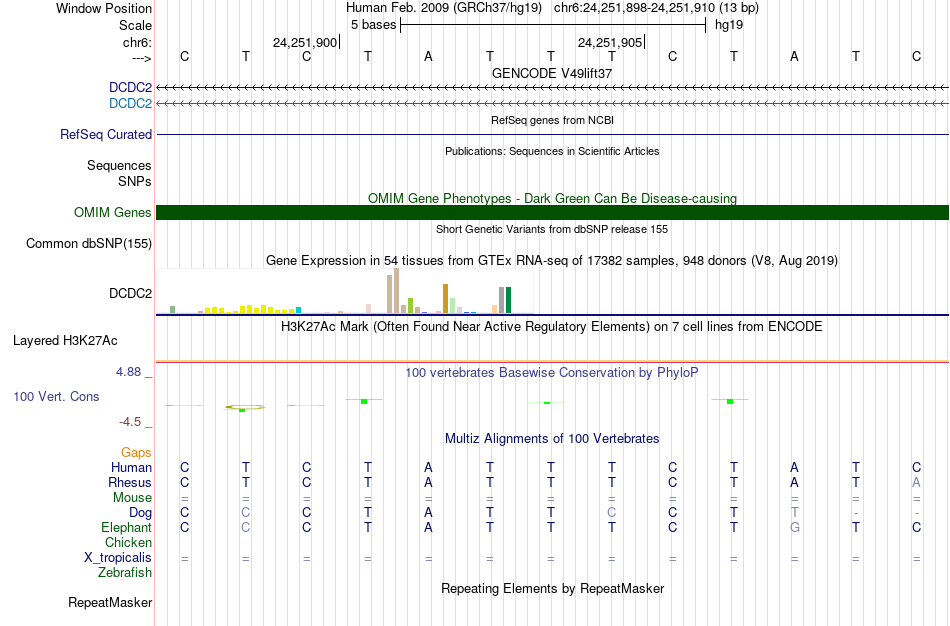The width and height of the screenshot is (950, 626).
Task: Click the Layered H3K27Ac track label
Action: [65, 341]
